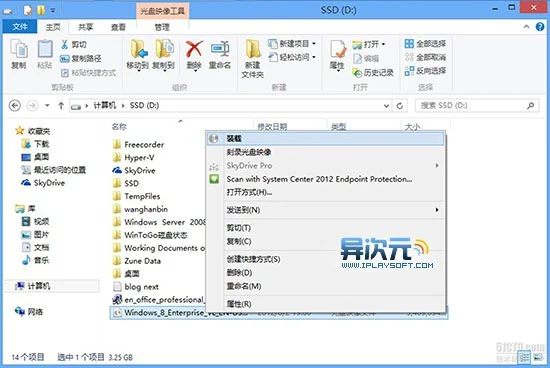550x368 pixels.
Task: Expand the SkyDrive Pro submenu
Action: pyautogui.click(x=325, y=166)
